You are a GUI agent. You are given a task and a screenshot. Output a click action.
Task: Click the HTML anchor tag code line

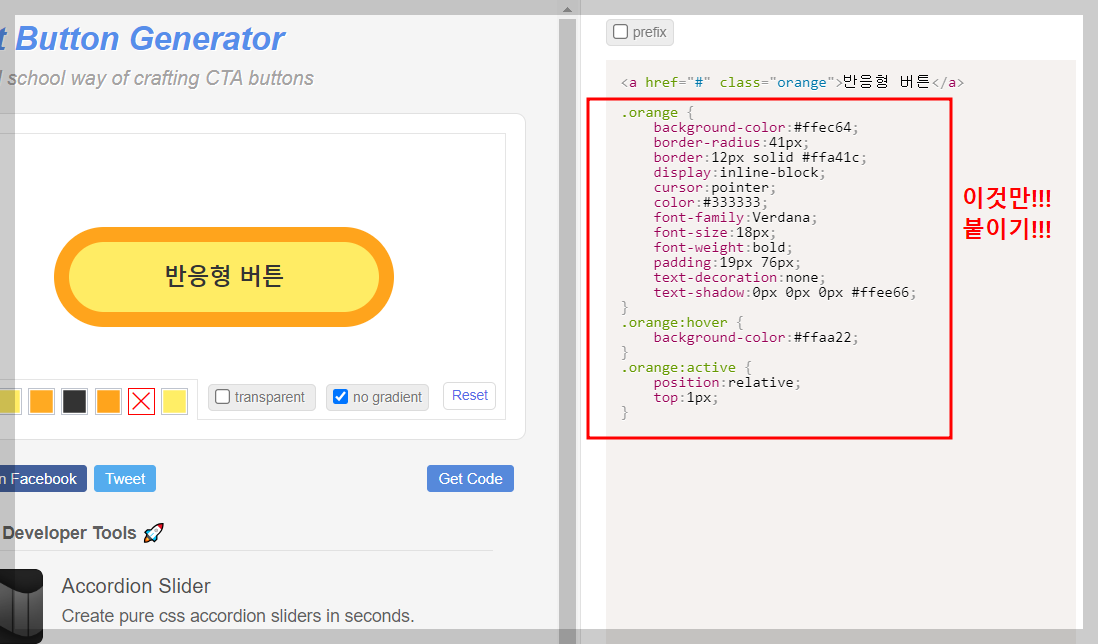tap(792, 83)
